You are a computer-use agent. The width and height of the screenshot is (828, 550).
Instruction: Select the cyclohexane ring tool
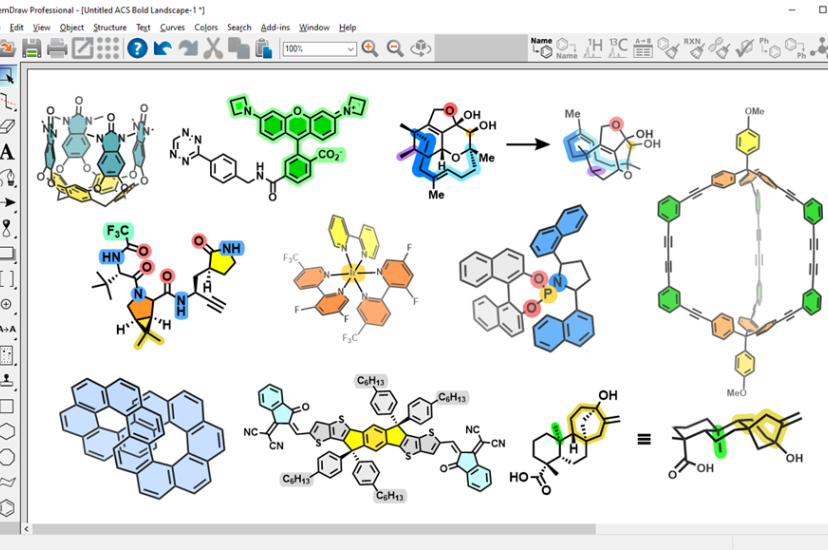pyautogui.click(x=7, y=431)
